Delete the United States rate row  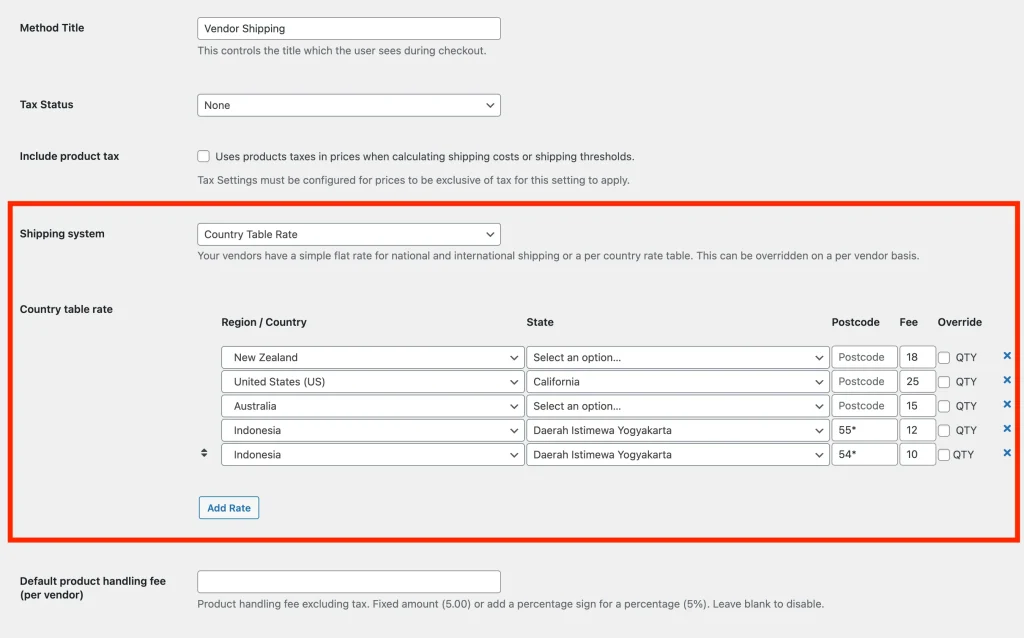pyautogui.click(x=1006, y=380)
